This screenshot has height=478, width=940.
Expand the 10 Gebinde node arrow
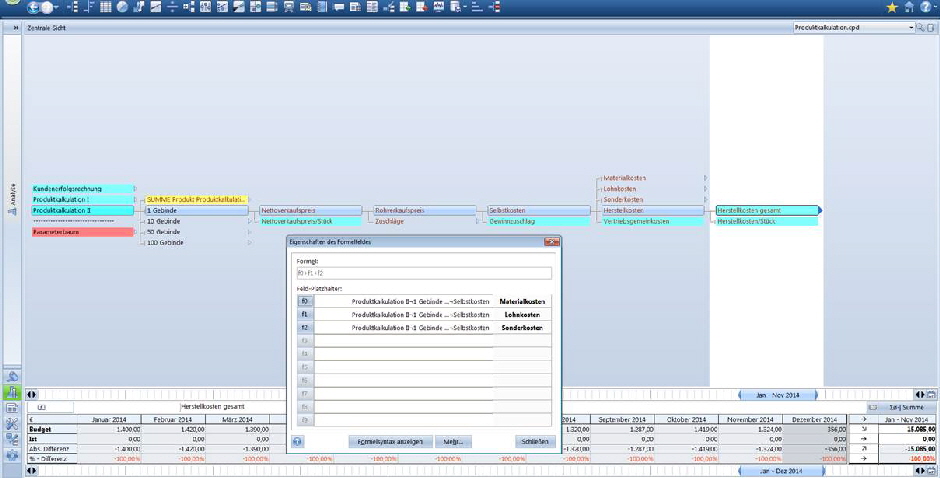[x=251, y=221]
